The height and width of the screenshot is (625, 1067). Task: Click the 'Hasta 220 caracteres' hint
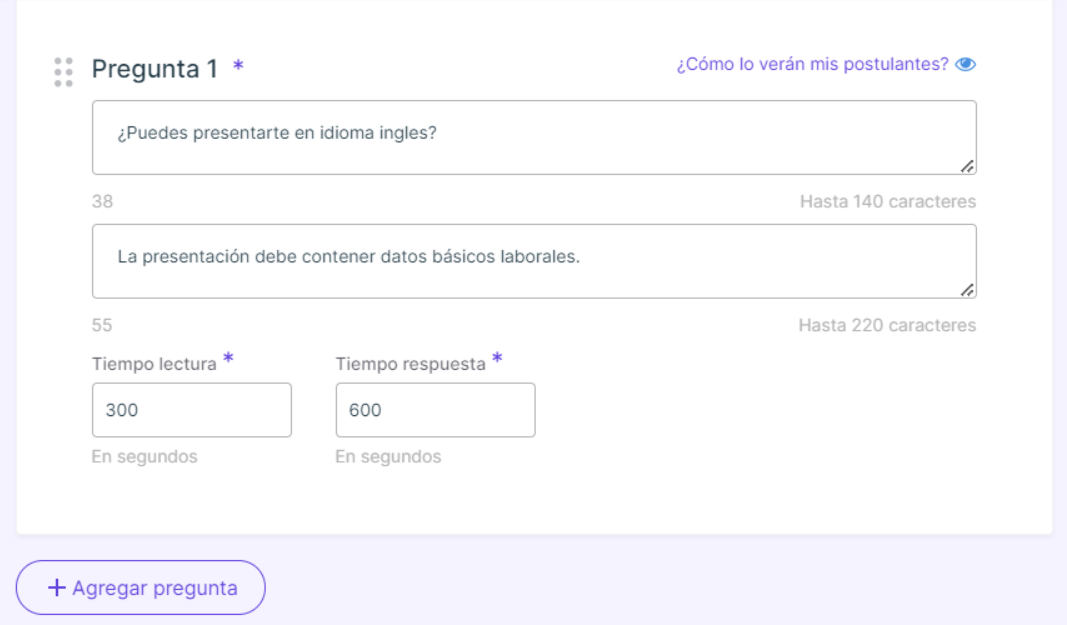[887, 325]
